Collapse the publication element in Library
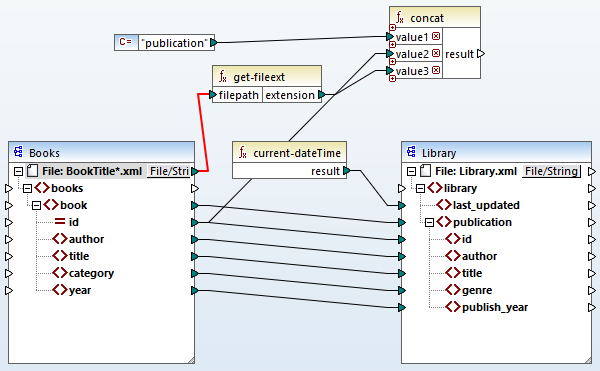Viewport: 600px width, 371px height. pyautogui.click(x=430, y=222)
